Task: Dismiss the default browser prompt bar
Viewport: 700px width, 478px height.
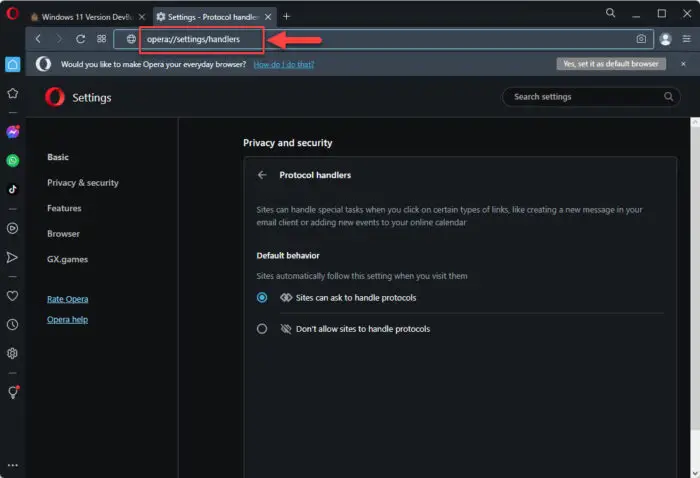Action: tap(683, 64)
